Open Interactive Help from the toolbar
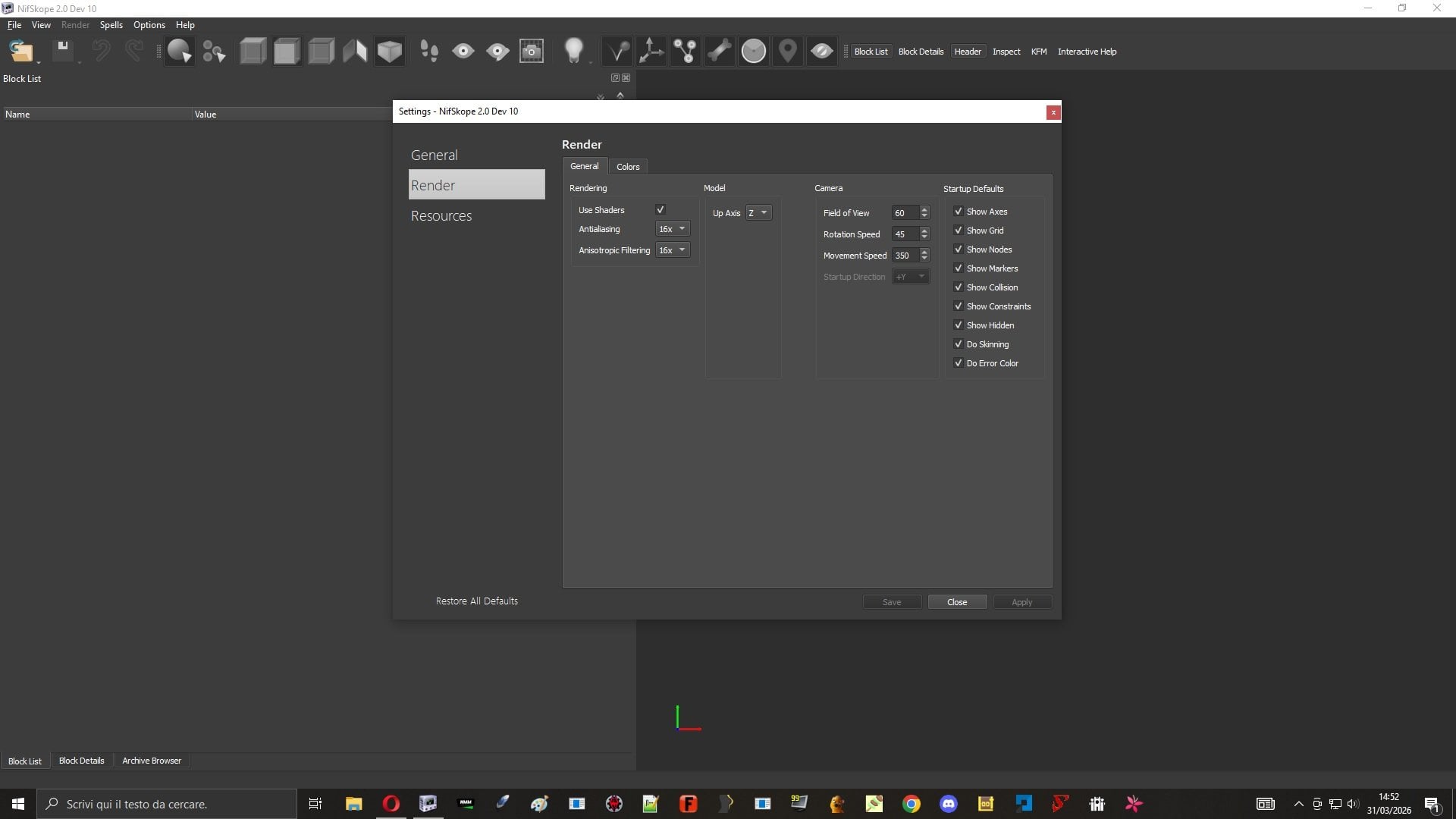The height and width of the screenshot is (819, 1456). (x=1087, y=52)
